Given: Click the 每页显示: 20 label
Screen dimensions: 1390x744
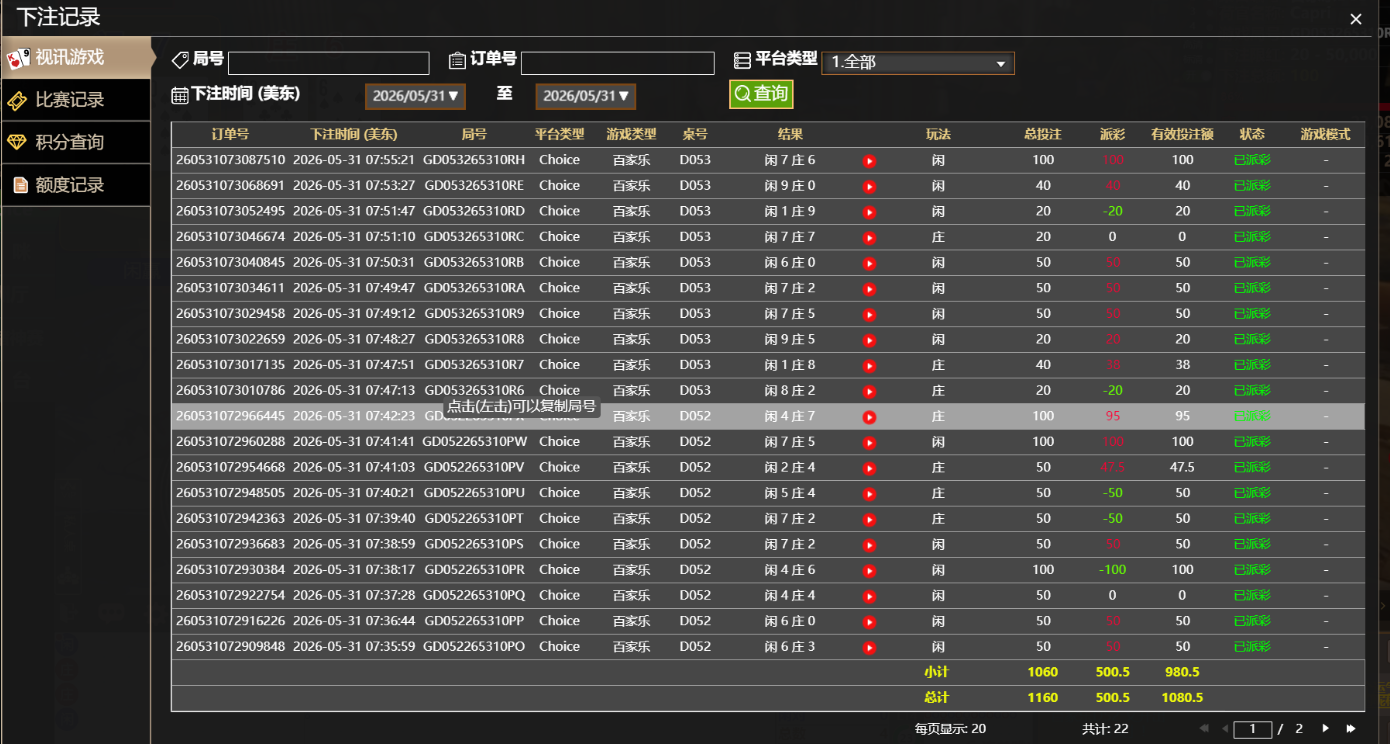Looking at the screenshot, I should pyautogui.click(x=950, y=729).
